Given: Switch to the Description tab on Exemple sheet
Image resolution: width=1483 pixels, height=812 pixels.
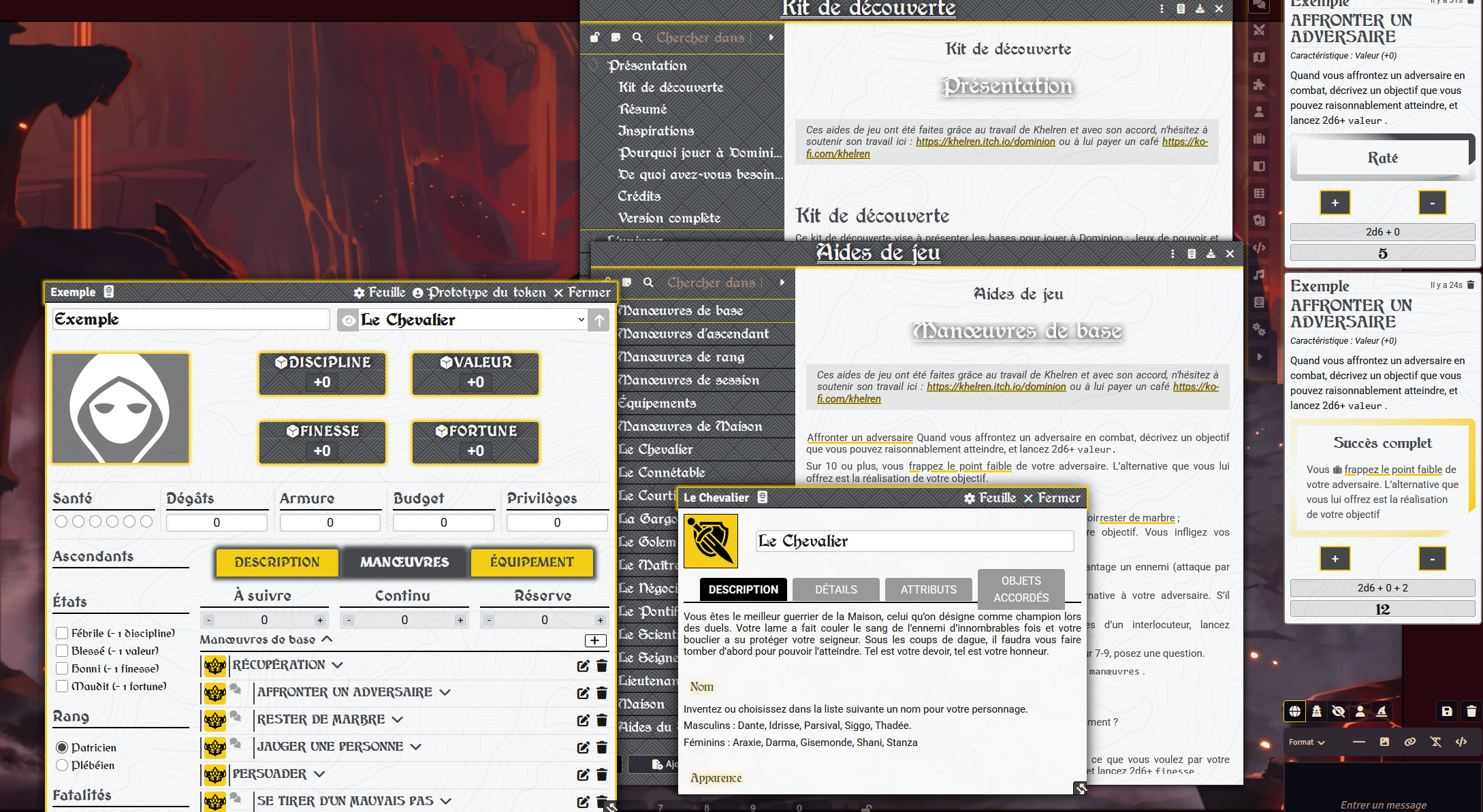Looking at the screenshot, I should point(277,562).
